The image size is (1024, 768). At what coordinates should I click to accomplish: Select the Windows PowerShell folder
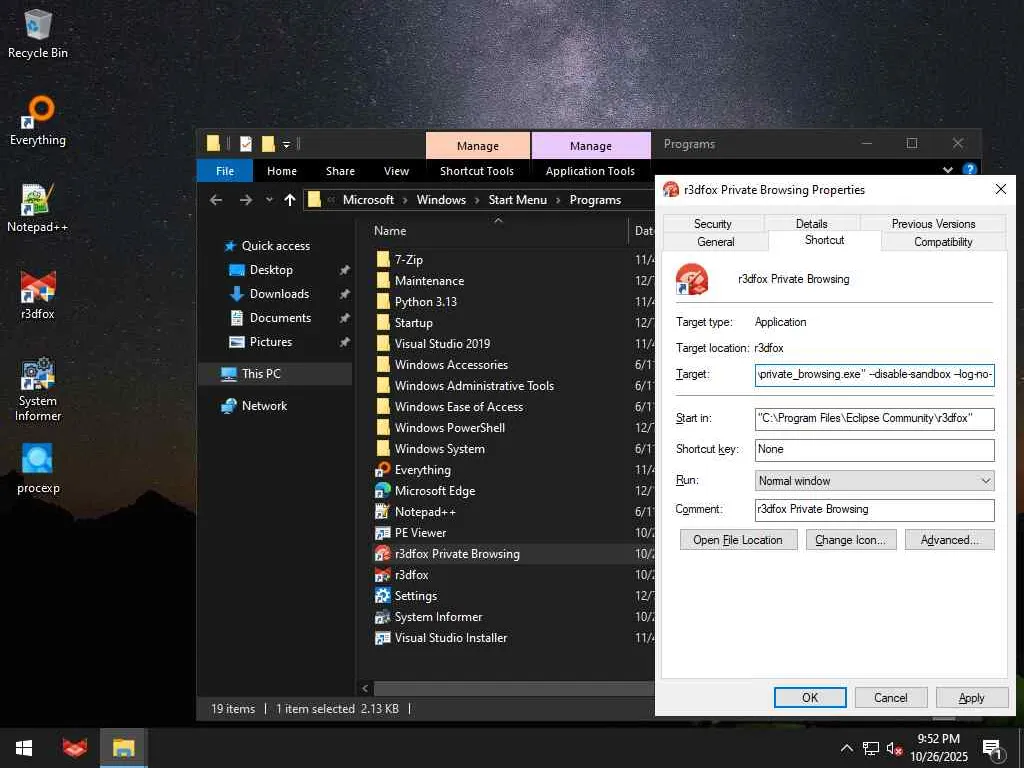(x=449, y=428)
